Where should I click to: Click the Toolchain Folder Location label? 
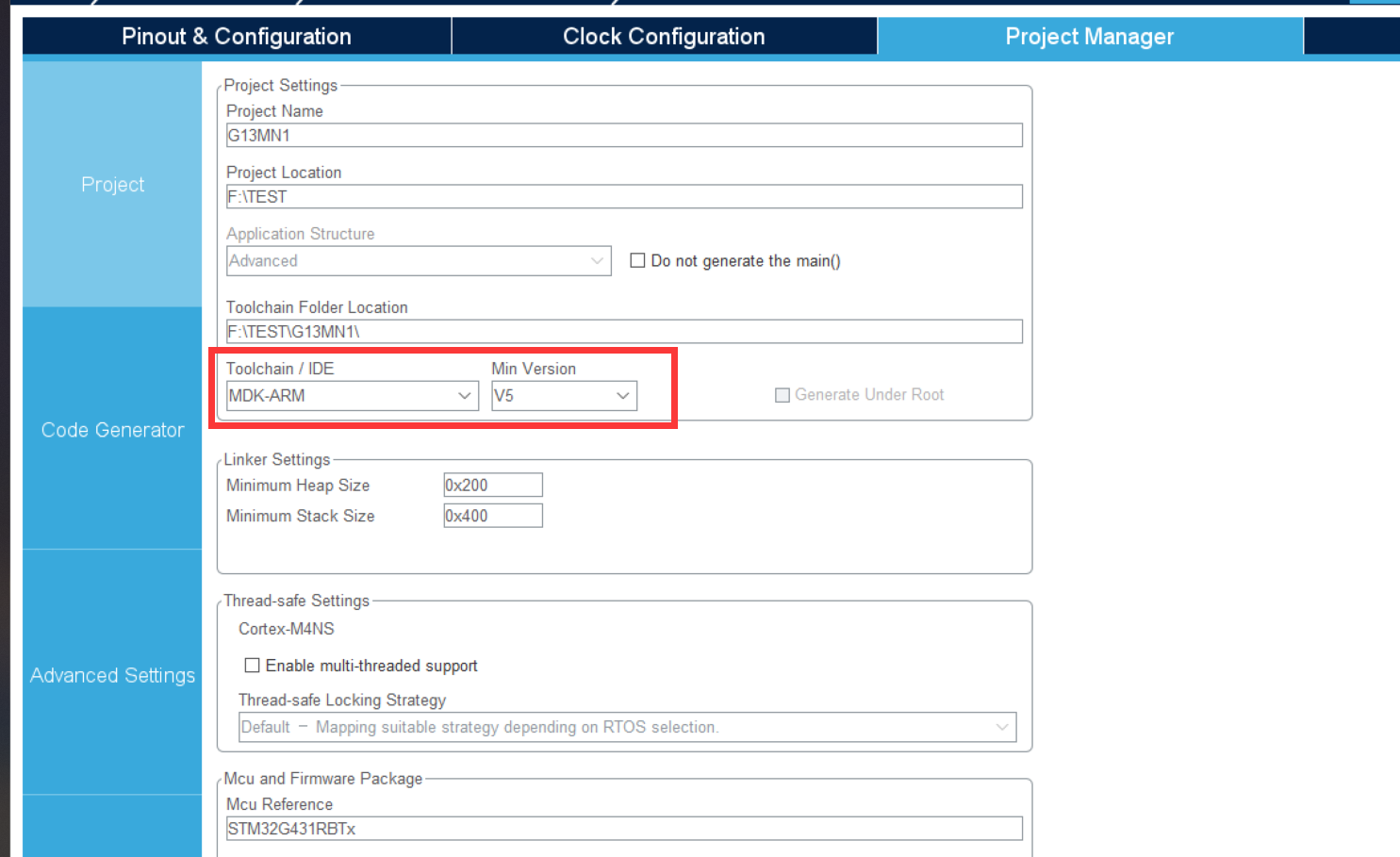317,307
